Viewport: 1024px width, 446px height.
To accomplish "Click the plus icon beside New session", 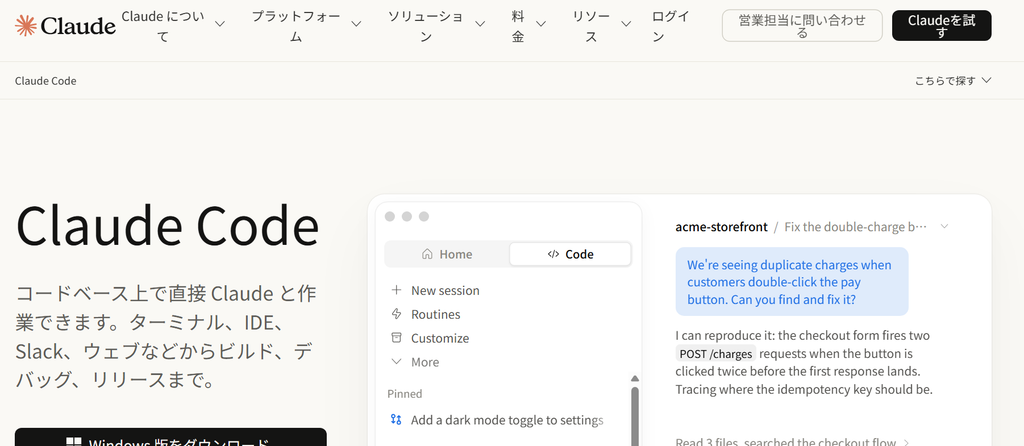I will (396, 290).
